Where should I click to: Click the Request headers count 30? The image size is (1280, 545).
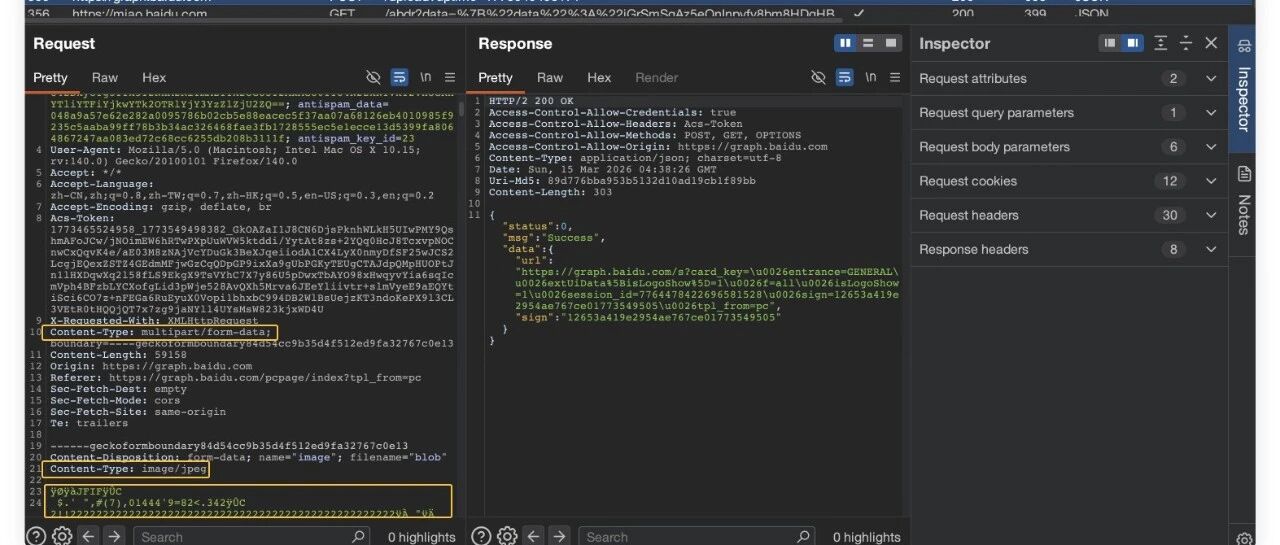[1171, 215]
